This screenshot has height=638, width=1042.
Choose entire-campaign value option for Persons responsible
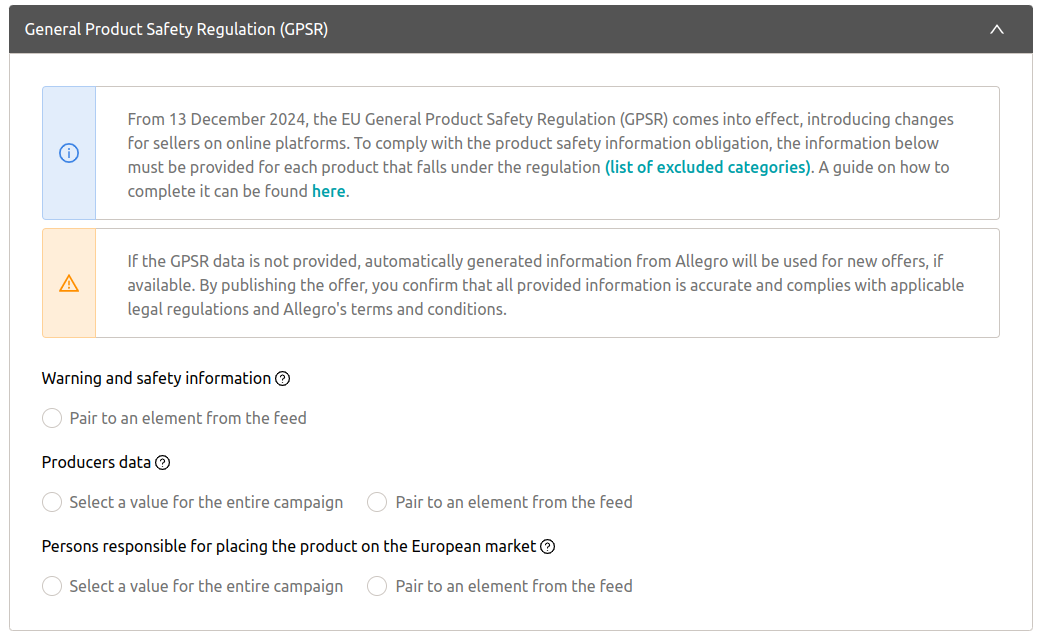point(52,586)
